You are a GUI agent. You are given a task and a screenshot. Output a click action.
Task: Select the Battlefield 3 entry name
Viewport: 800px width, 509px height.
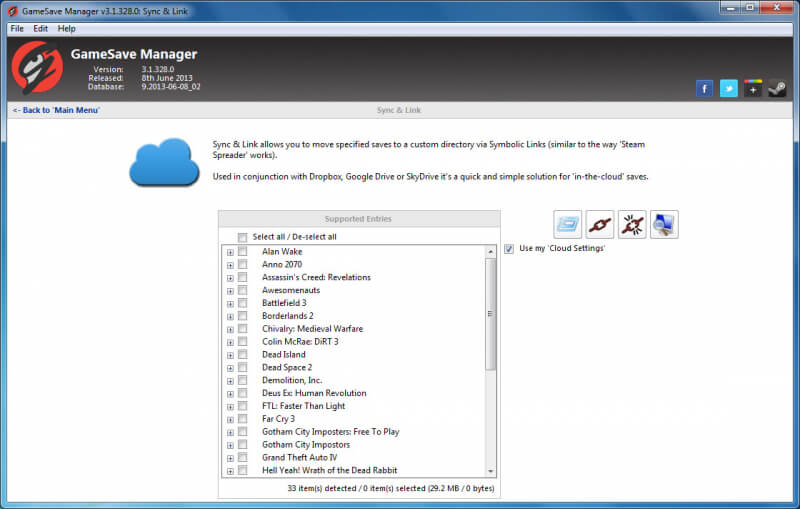(284, 303)
